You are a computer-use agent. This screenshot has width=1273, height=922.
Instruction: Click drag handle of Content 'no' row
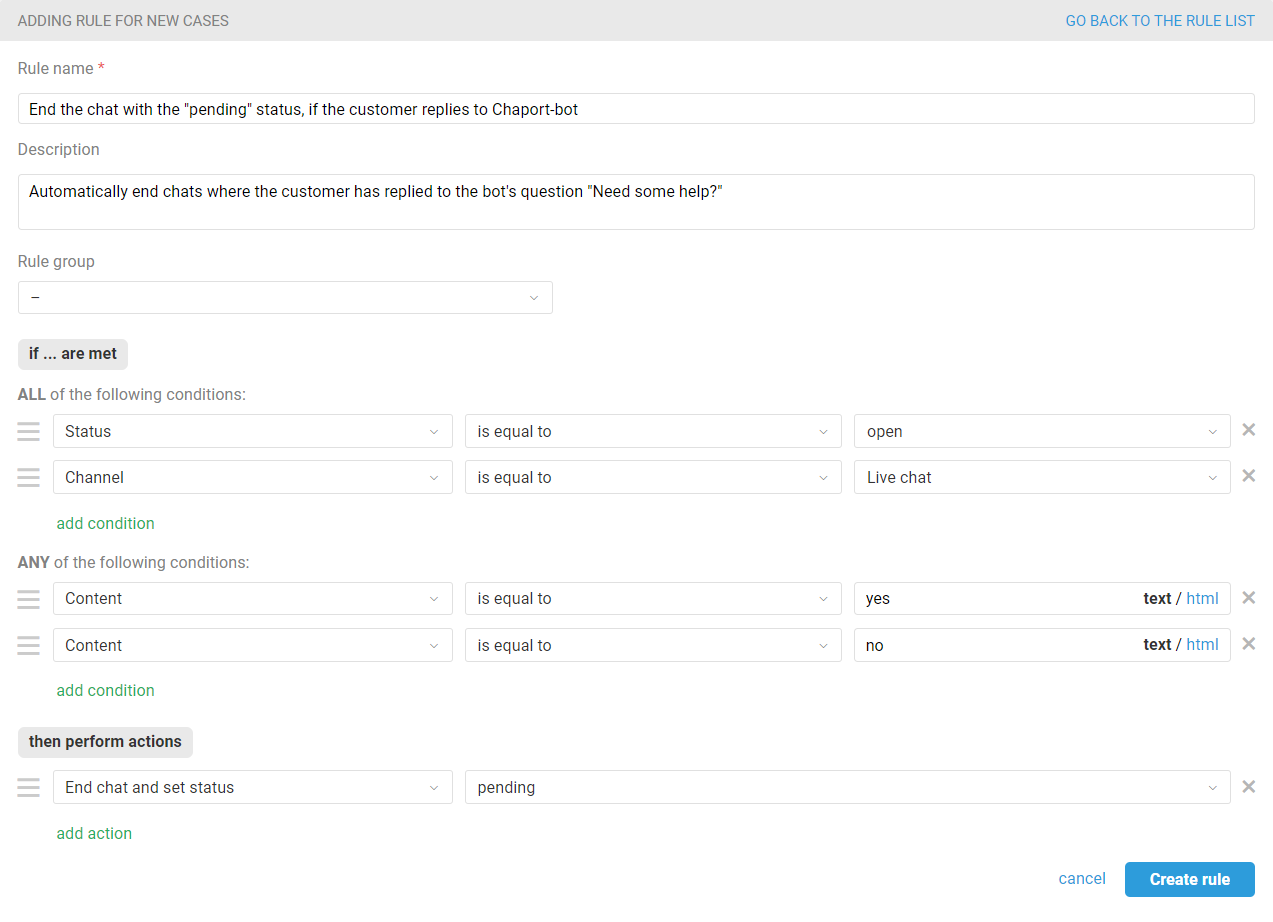coord(28,645)
